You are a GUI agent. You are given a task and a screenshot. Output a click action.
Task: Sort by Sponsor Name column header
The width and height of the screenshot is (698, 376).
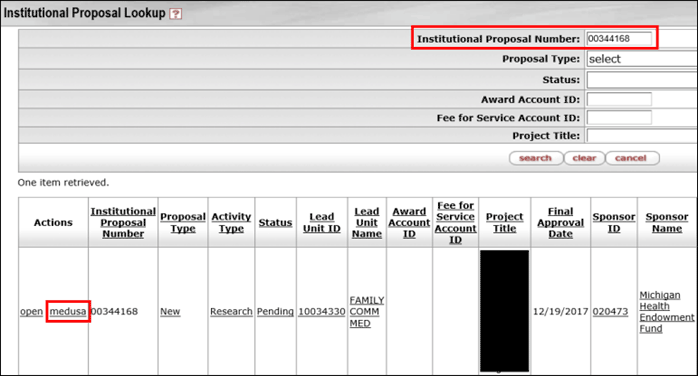coord(667,222)
